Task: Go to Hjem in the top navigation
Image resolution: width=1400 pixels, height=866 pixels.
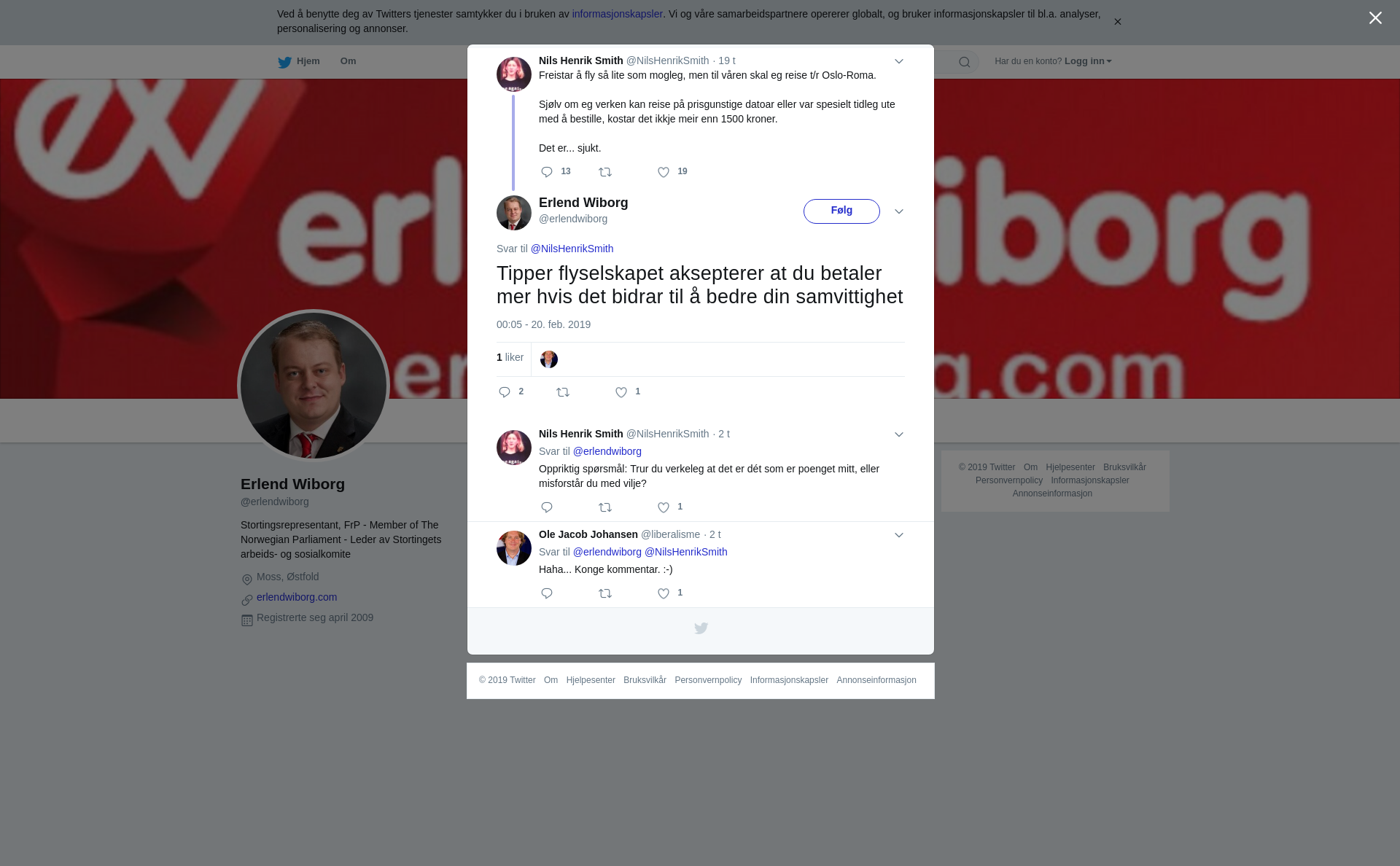Action: [299, 61]
